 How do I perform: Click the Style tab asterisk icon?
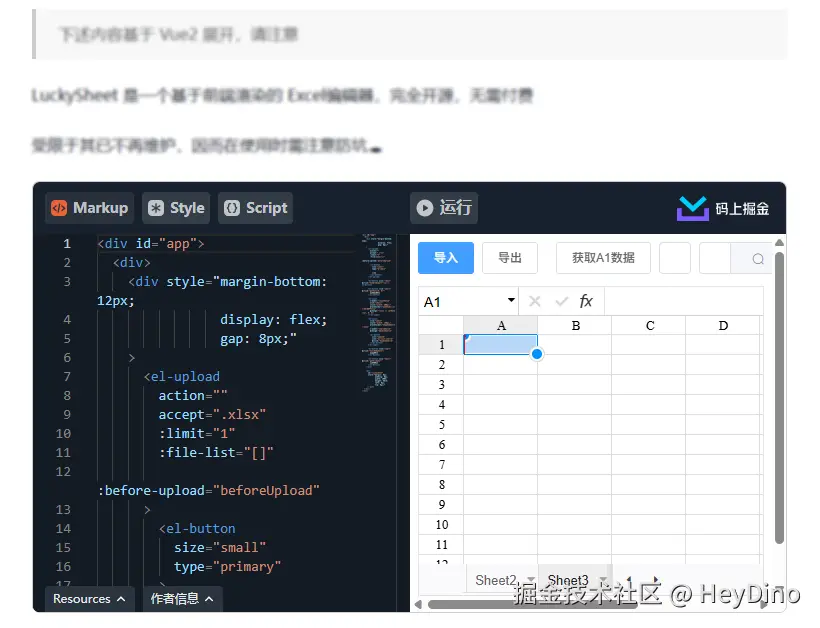pos(156,208)
